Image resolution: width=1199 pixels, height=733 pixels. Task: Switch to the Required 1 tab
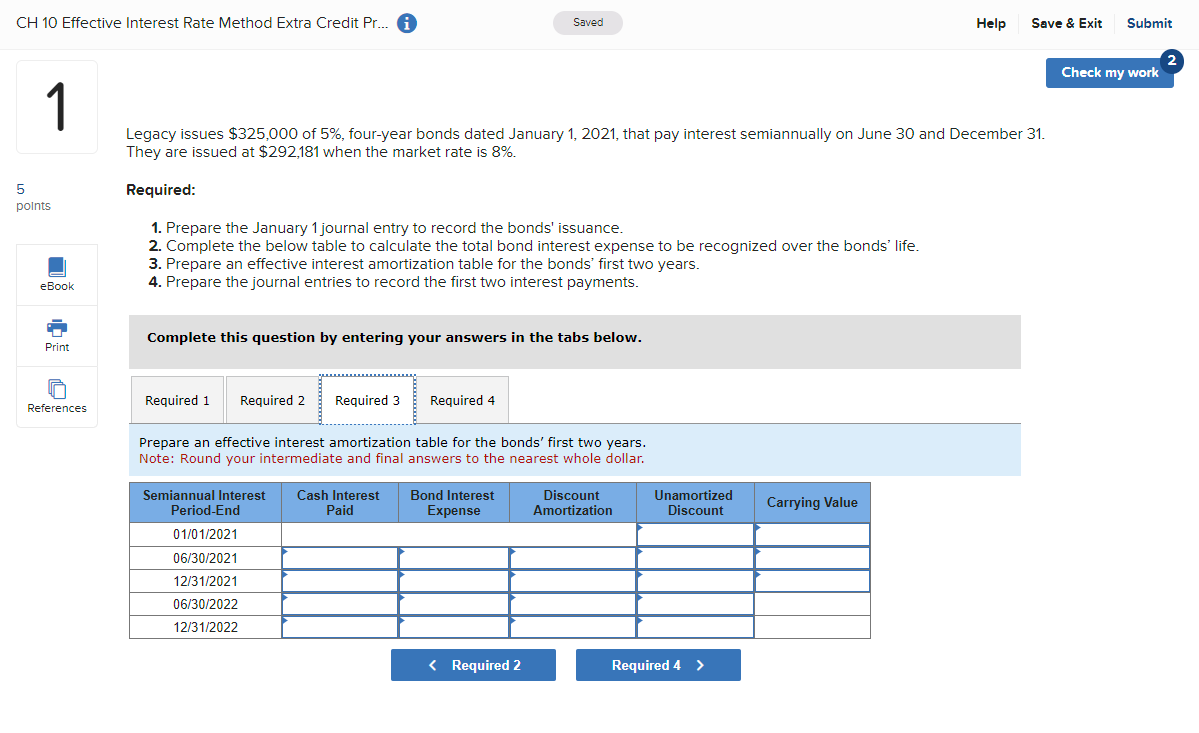pos(177,399)
